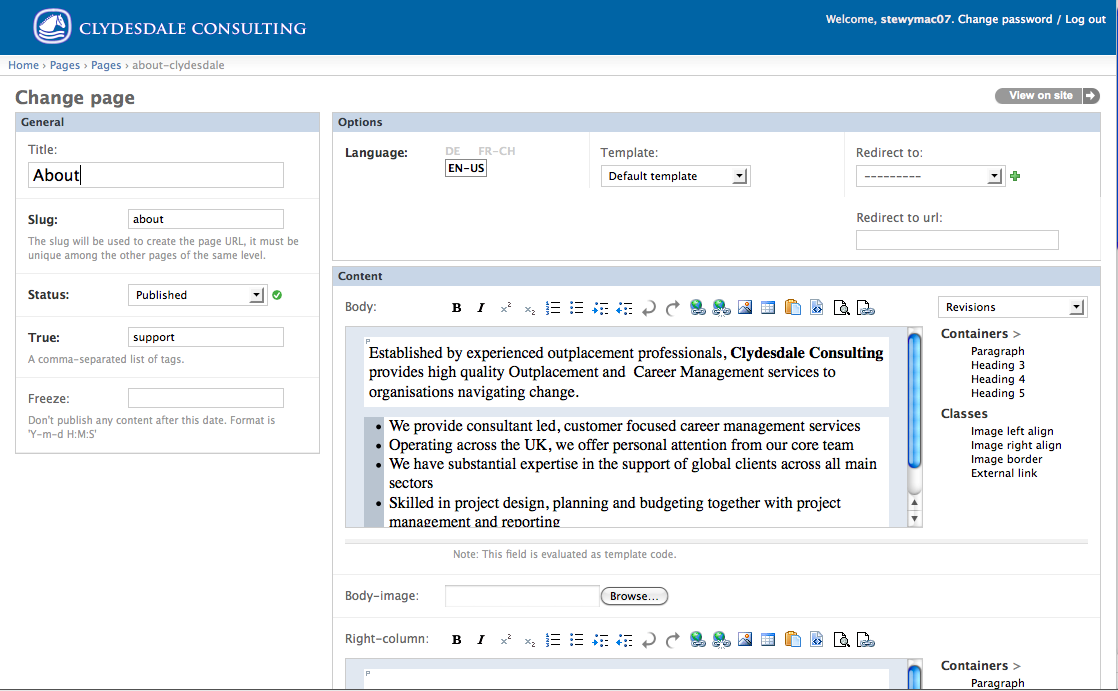The height and width of the screenshot is (691, 1118).
Task: Click green plus to add redirect page
Action: pos(1015,176)
